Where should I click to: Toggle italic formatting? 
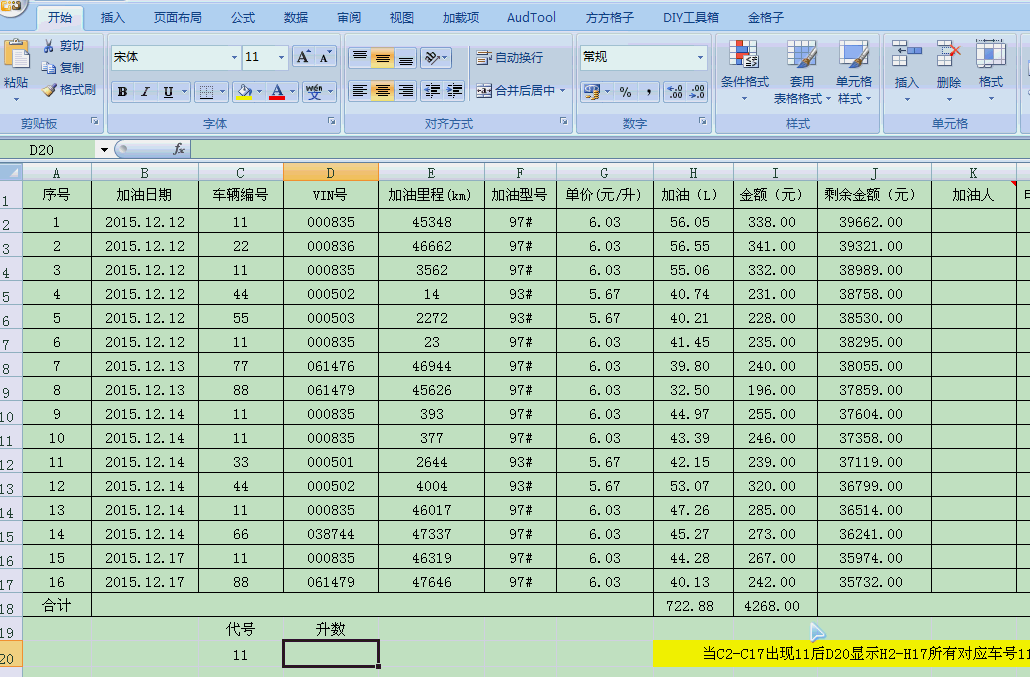tap(145, 92)
